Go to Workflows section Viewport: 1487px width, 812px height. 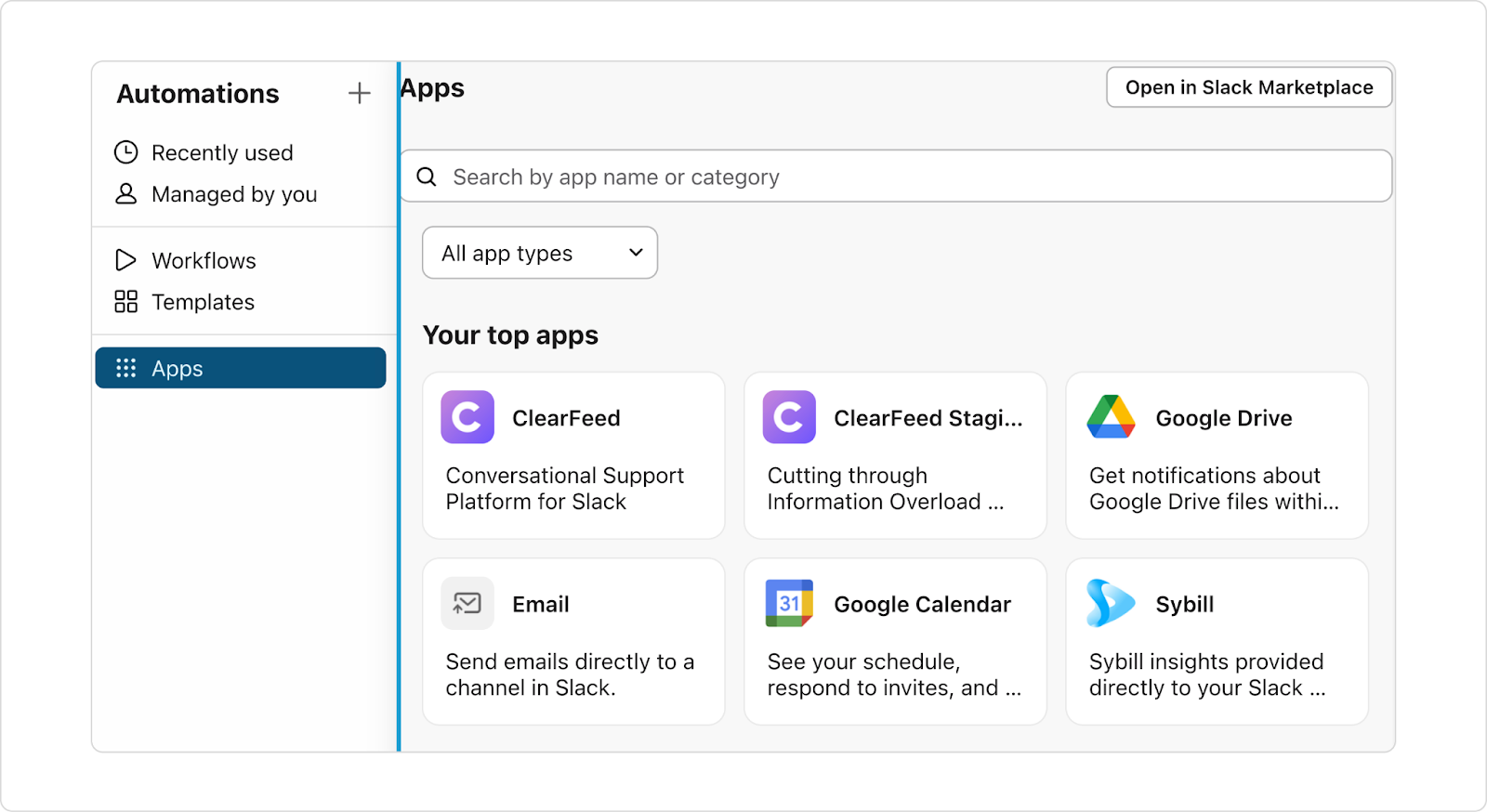pyautogui.click(x=204, y=260)
